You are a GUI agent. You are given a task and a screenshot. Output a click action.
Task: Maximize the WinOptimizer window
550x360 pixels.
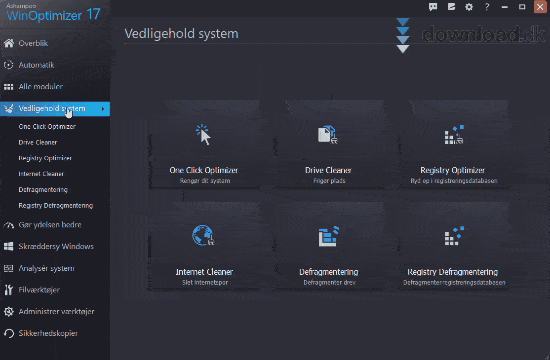(x=522, y=7)
